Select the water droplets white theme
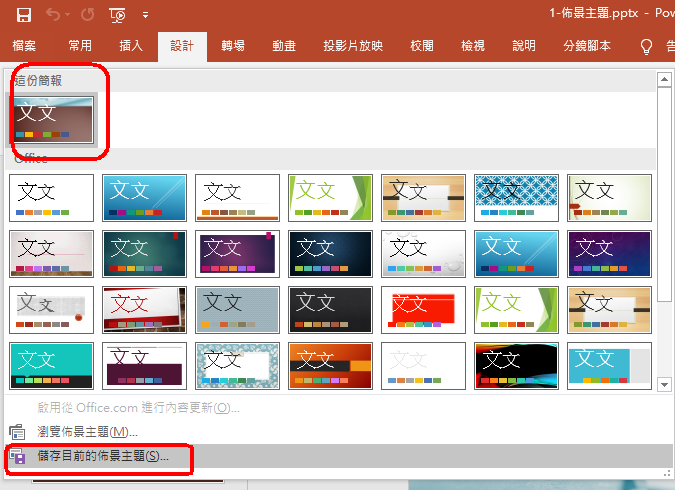675x490 pixels. tap(423, 254)
